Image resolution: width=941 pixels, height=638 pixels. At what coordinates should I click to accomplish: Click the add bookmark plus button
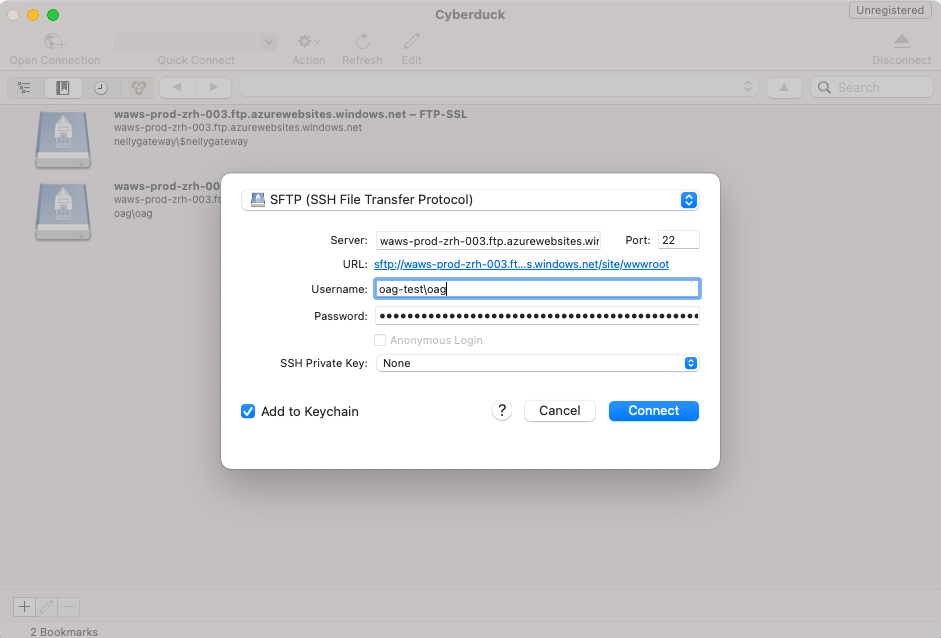point(23,607)
